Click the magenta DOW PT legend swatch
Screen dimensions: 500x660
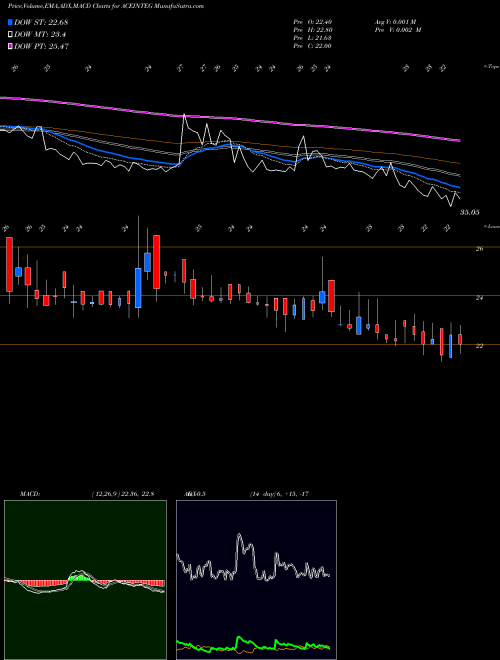(x=10, y=46)
